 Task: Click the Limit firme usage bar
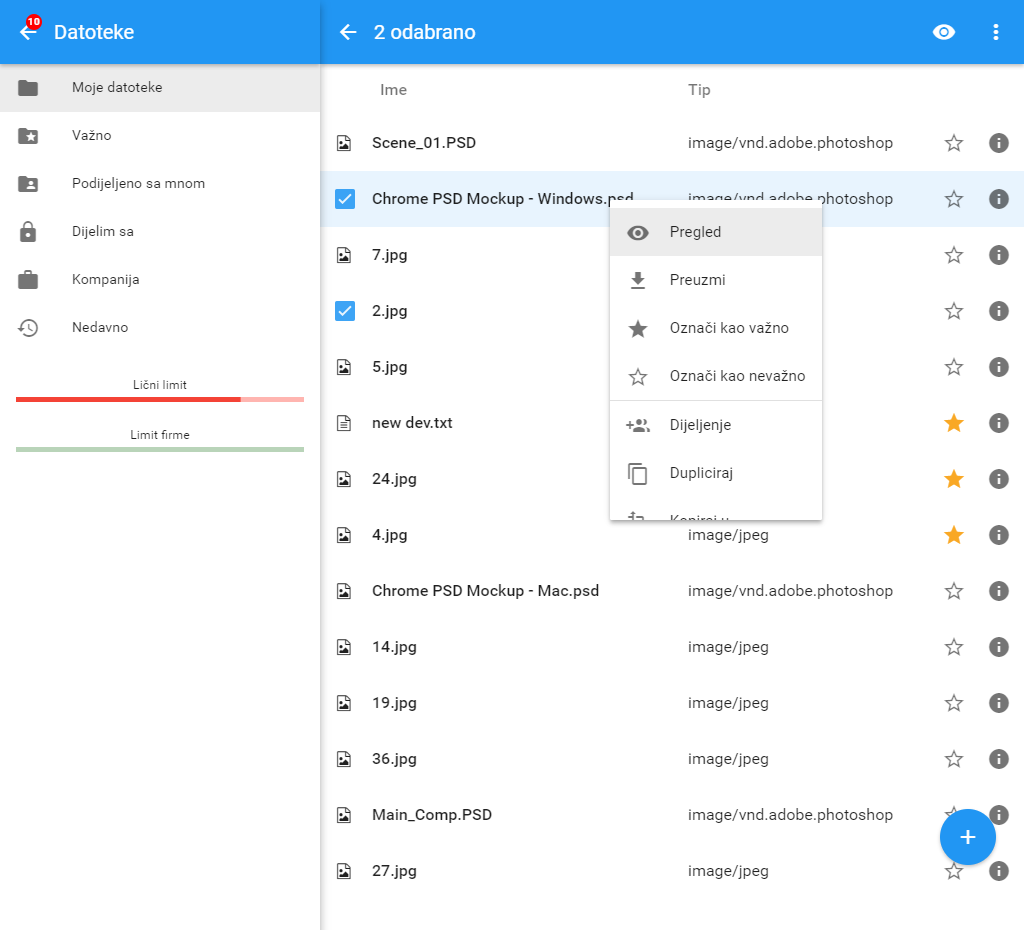pos(160,449)
